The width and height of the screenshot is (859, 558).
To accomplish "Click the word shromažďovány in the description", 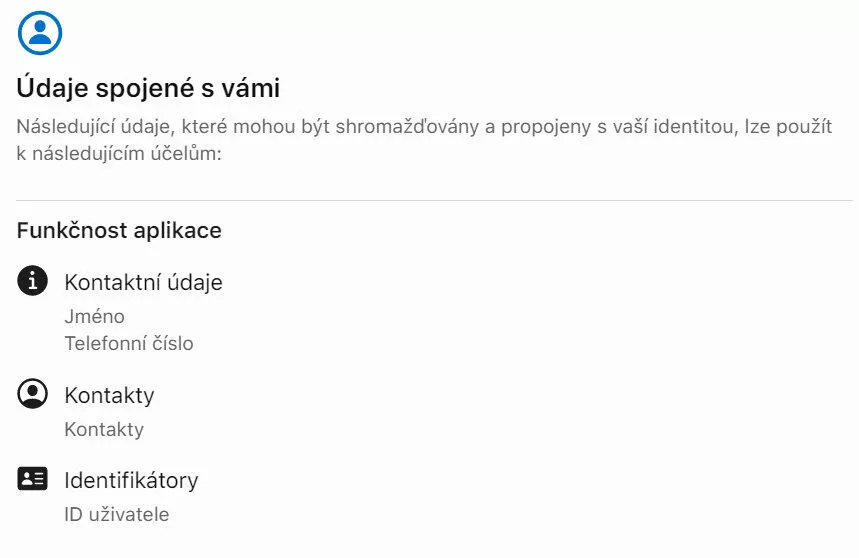I will click(x=408, y=127).
